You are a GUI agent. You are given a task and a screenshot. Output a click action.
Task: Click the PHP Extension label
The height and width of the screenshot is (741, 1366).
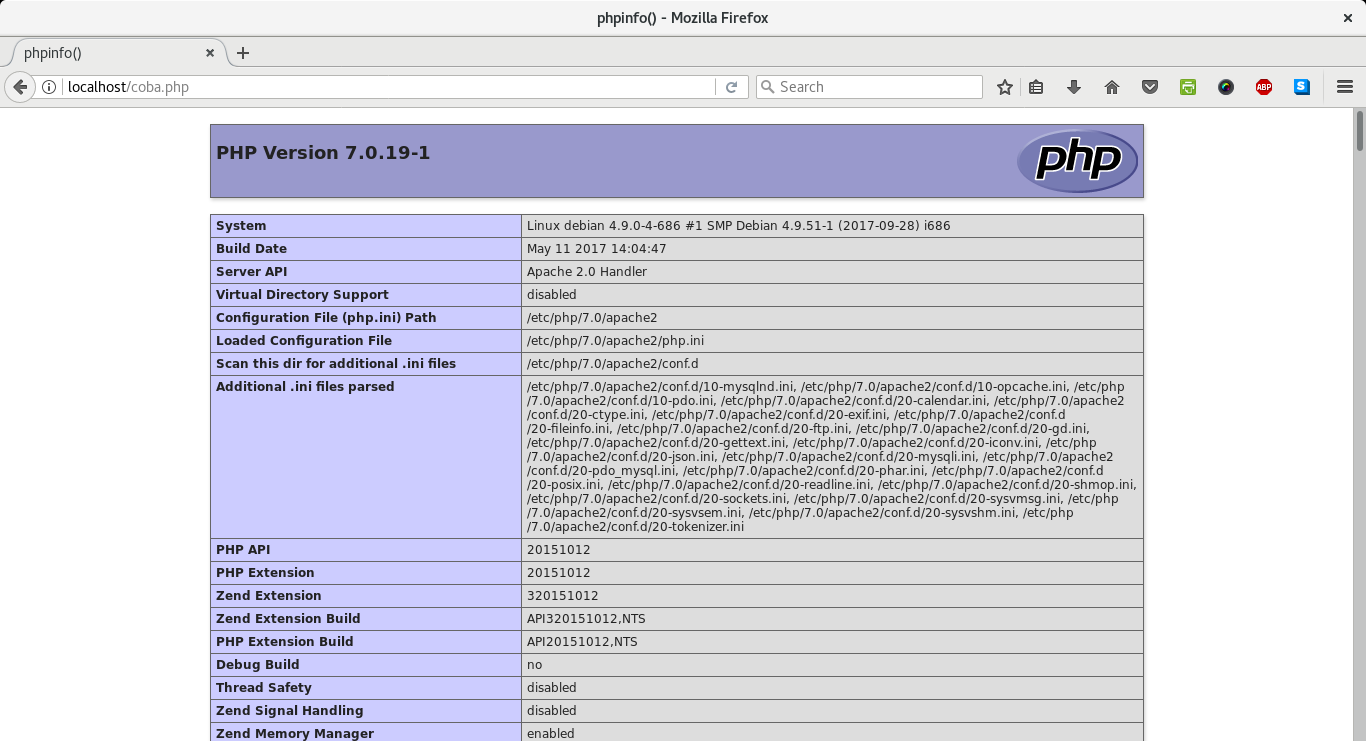click(x=265, y=573)
